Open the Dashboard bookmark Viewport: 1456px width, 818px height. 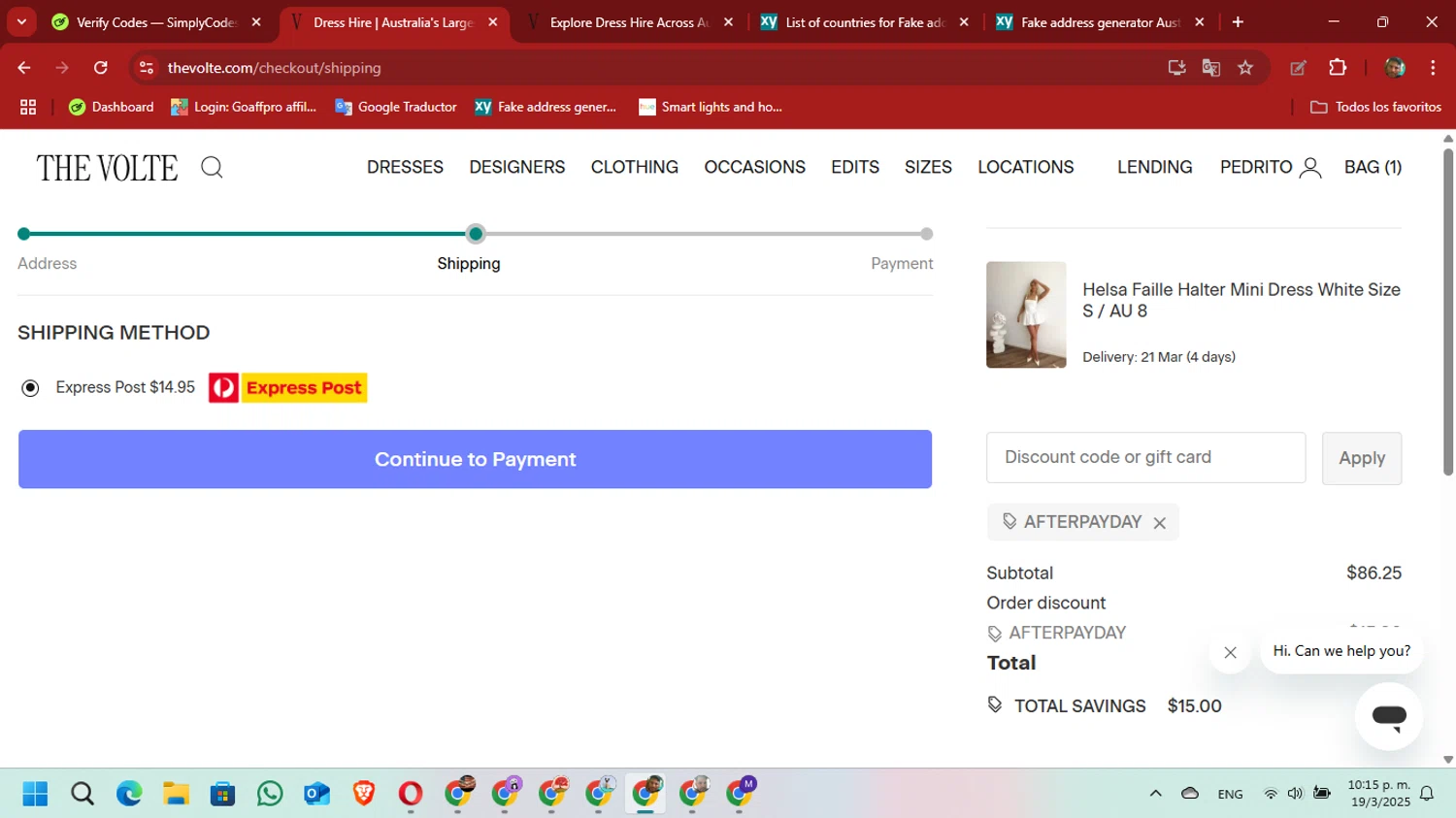pos(112,107)
